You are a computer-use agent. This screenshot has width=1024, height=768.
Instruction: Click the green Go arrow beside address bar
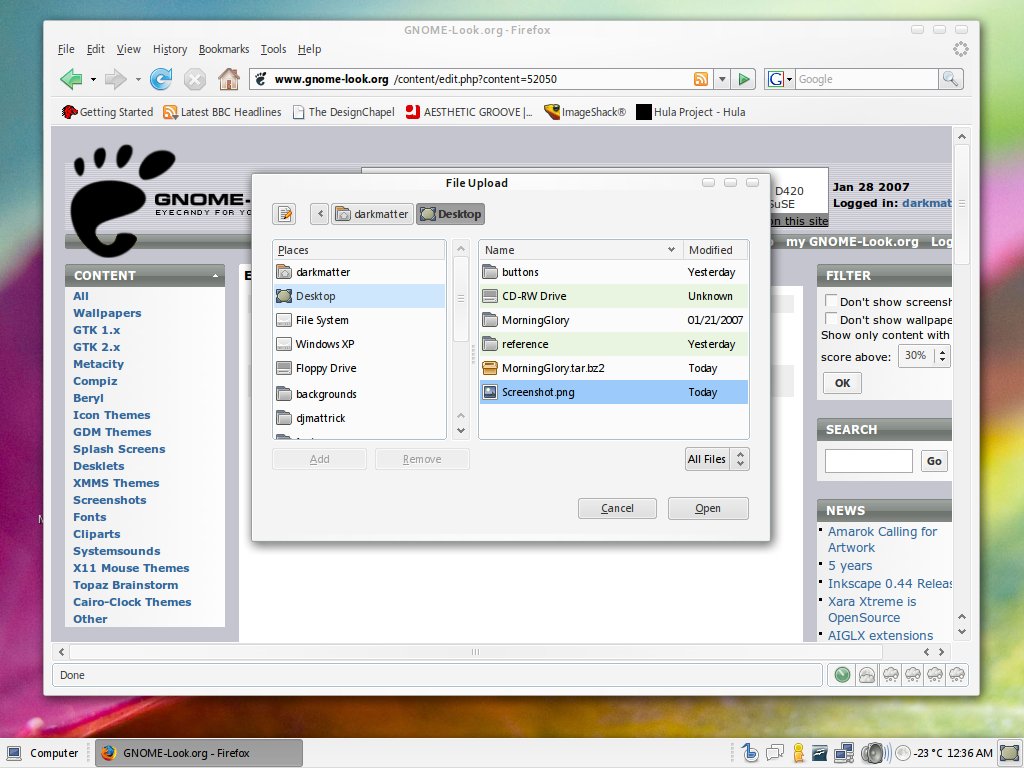744,79
